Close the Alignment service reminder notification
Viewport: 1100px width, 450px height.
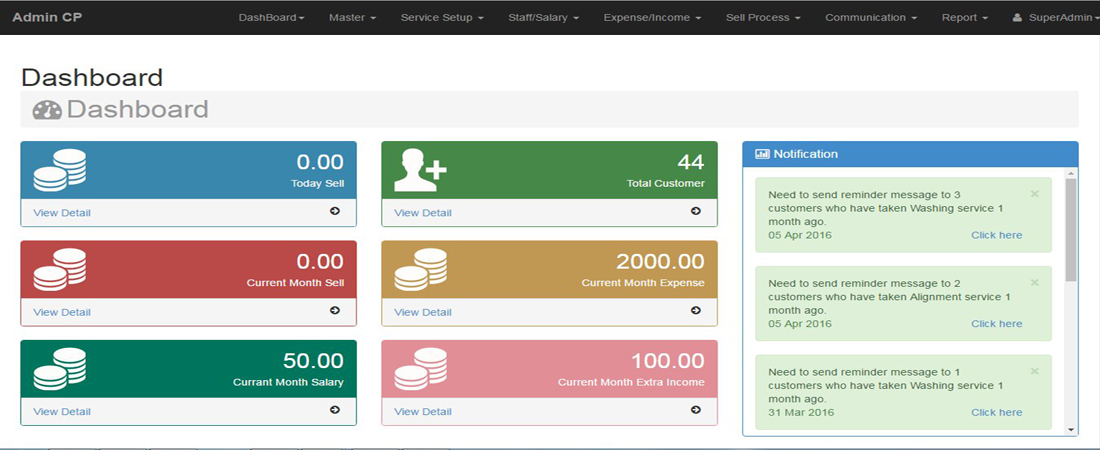pos(1035,283)
